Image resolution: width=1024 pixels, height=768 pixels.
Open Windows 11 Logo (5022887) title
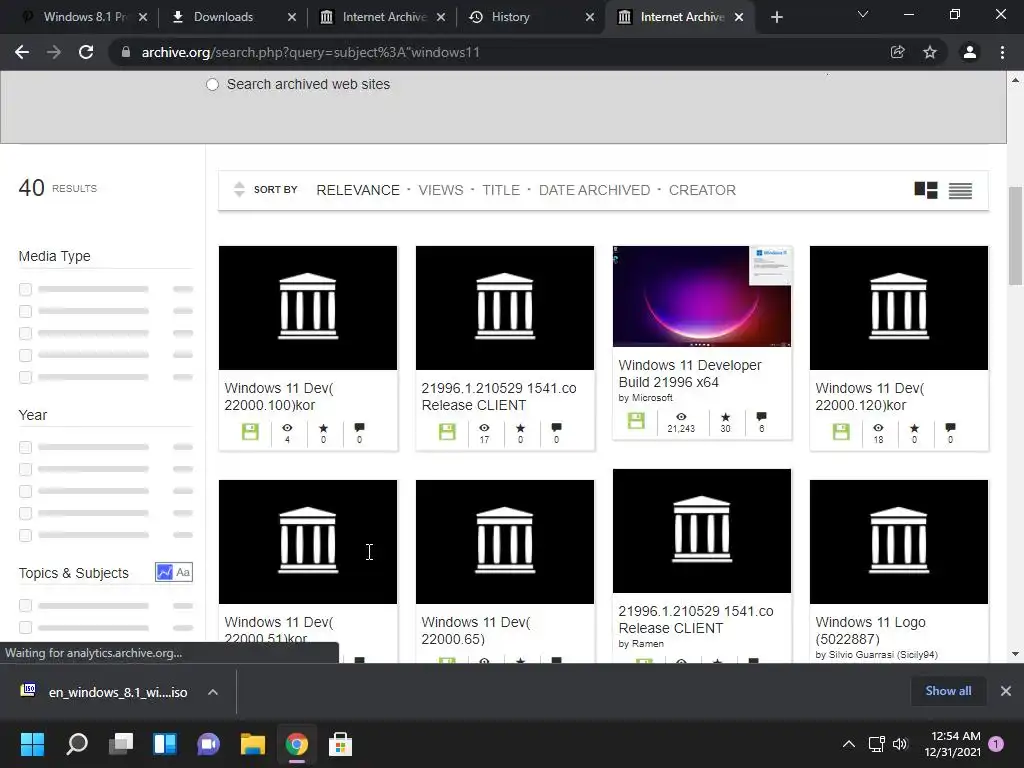[870, 630]
